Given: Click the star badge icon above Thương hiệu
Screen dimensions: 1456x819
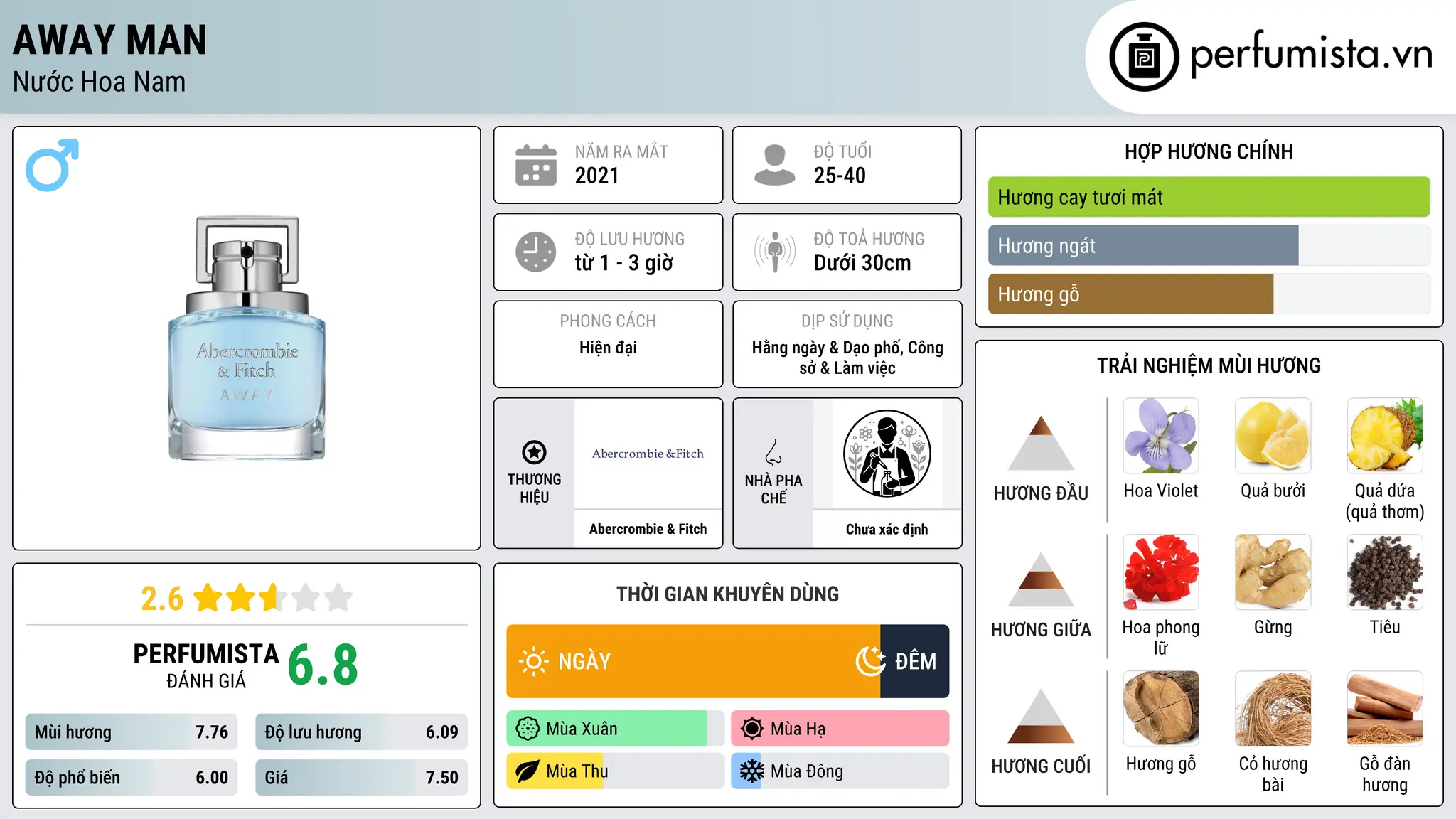Looking at the screenshot, I should [x=534, y=452].
